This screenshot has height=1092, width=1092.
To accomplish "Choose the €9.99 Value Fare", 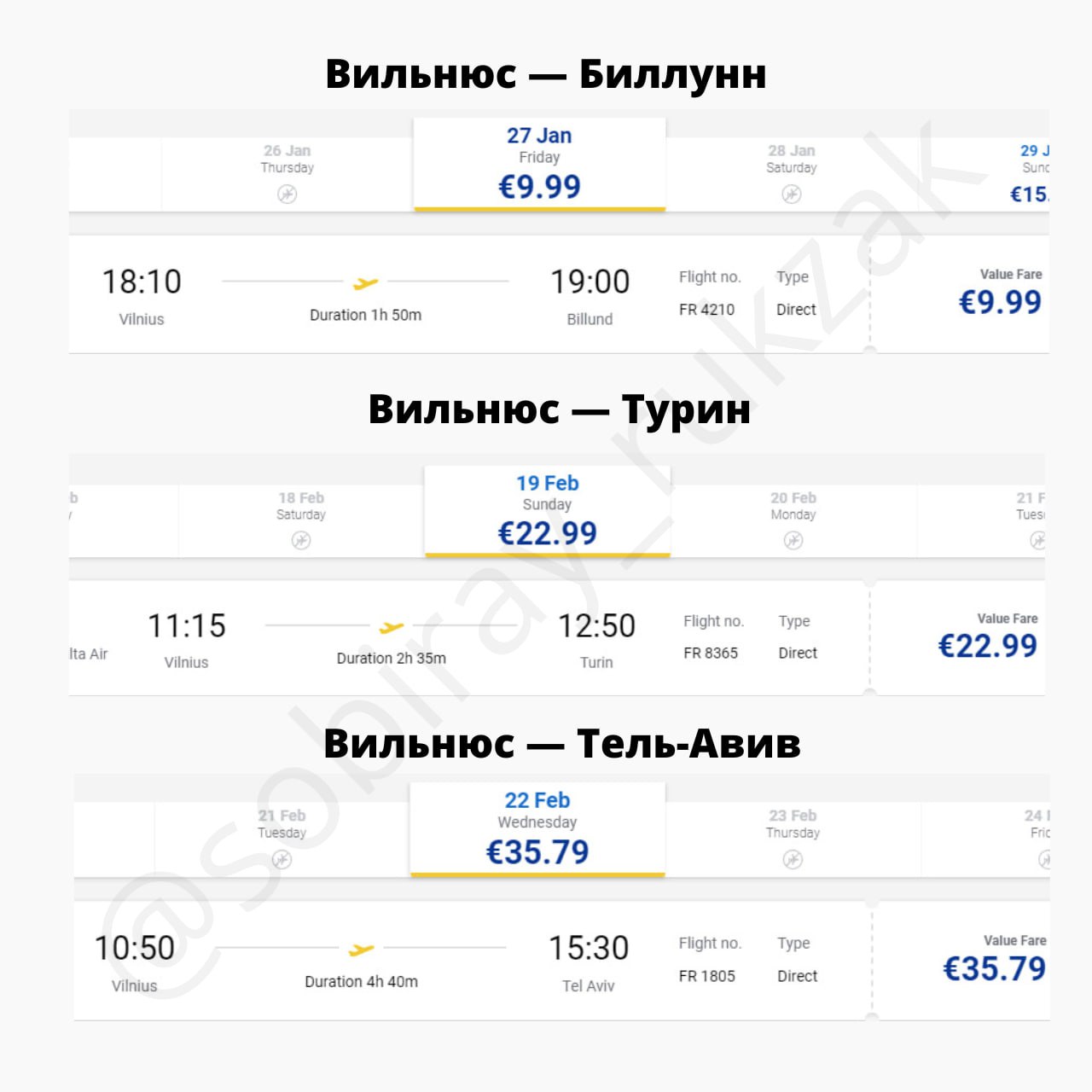I will coord(1000,301).
